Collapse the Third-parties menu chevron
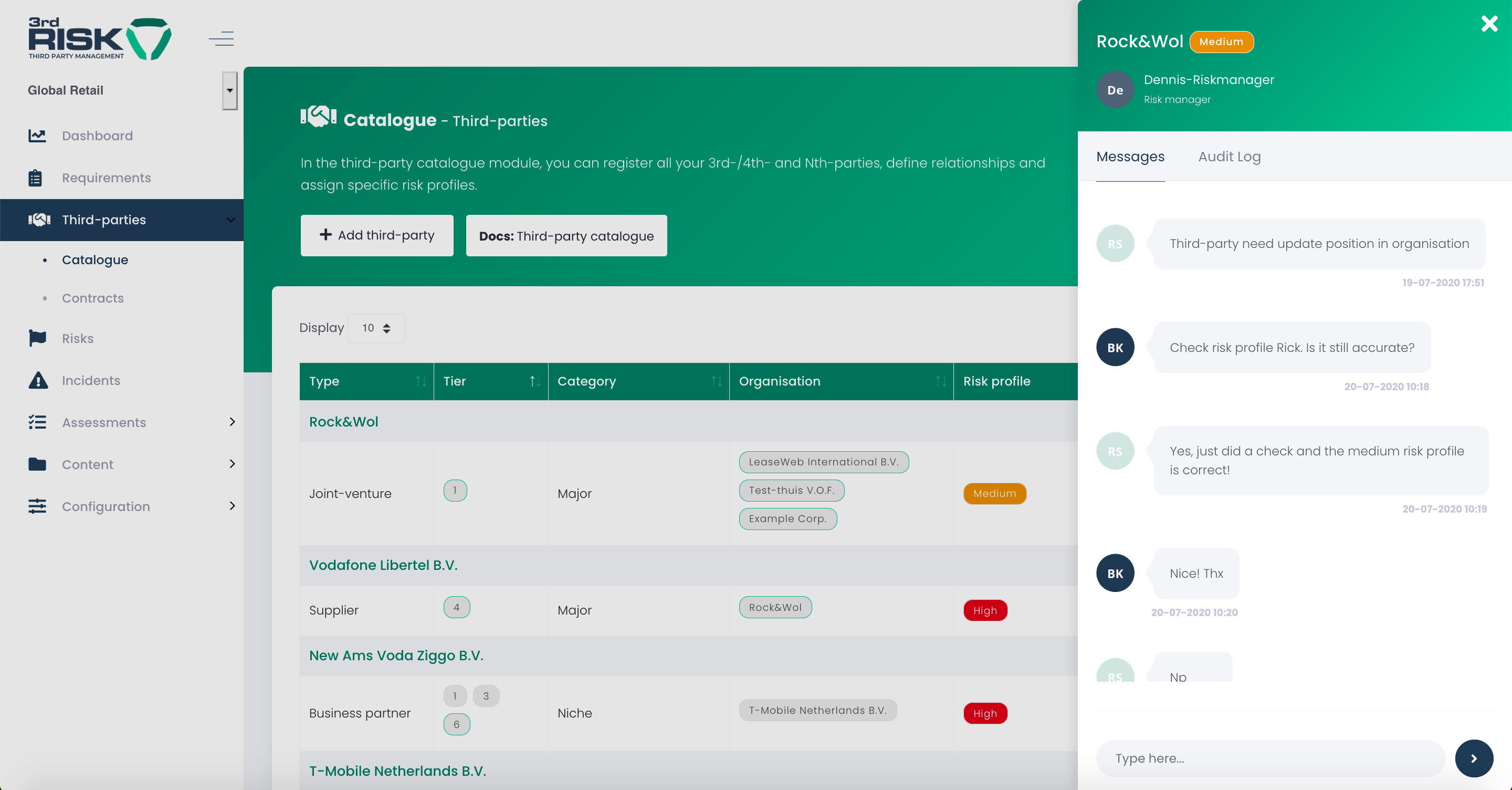 (230, 220)
